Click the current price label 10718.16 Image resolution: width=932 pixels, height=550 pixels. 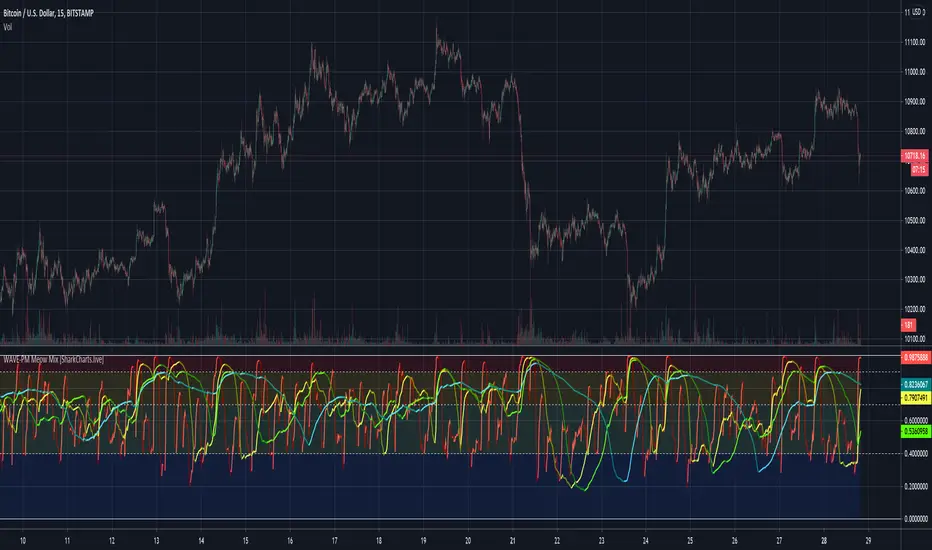(x=914, y=156)
